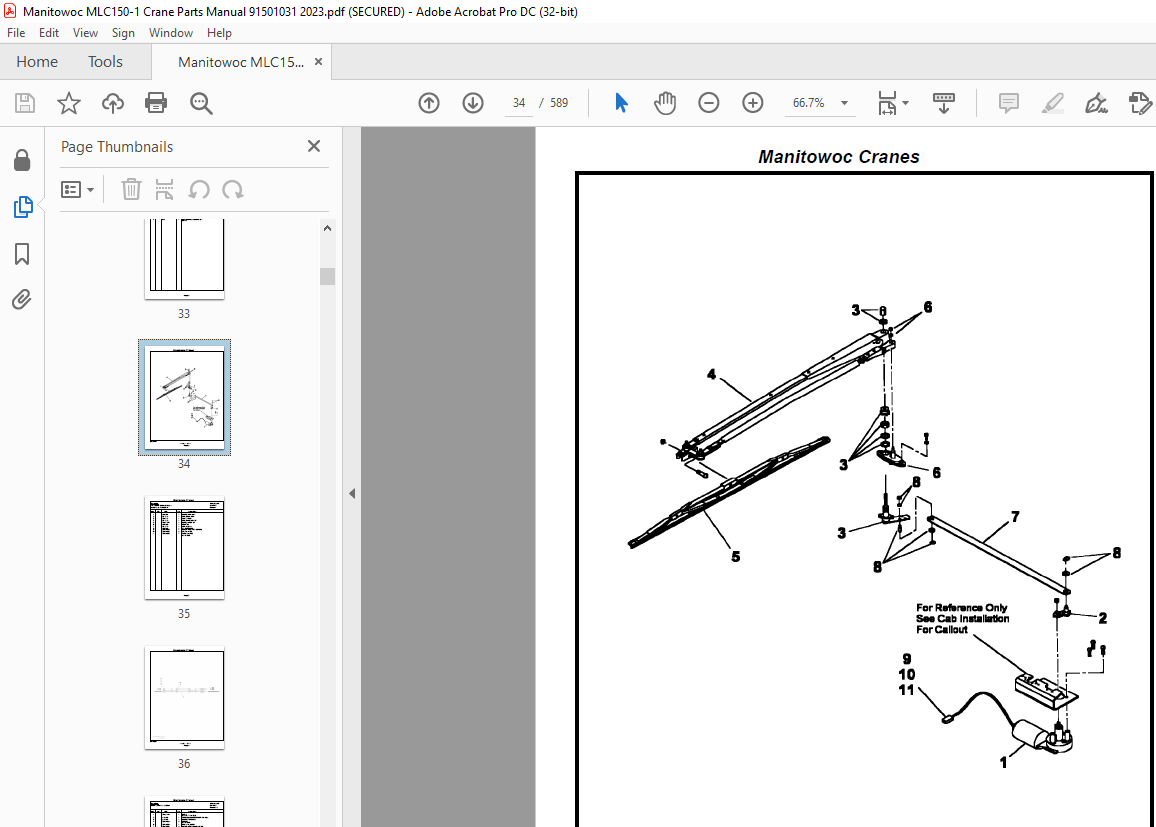Activate the Hand pan tool
This screenshot has width=1156, height=827.
click(664, 103)
